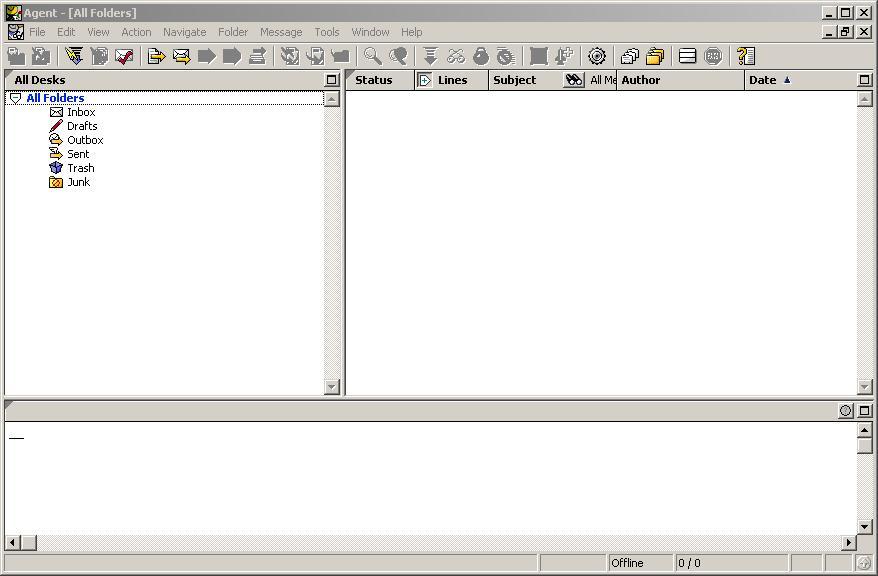Toggle the thread expander beside Lines column
The height and width of the screenshot is (576, 878).
[x=424, y=80]
